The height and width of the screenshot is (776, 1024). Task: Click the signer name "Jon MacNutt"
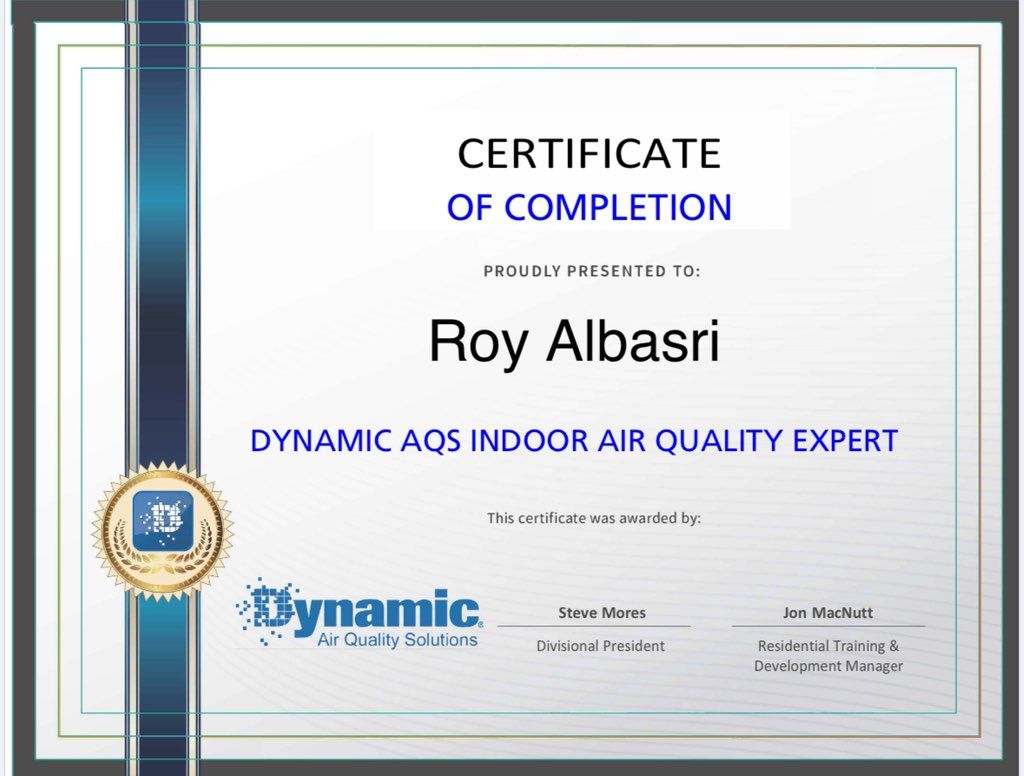pyautogui.click(x=827, y=613)
